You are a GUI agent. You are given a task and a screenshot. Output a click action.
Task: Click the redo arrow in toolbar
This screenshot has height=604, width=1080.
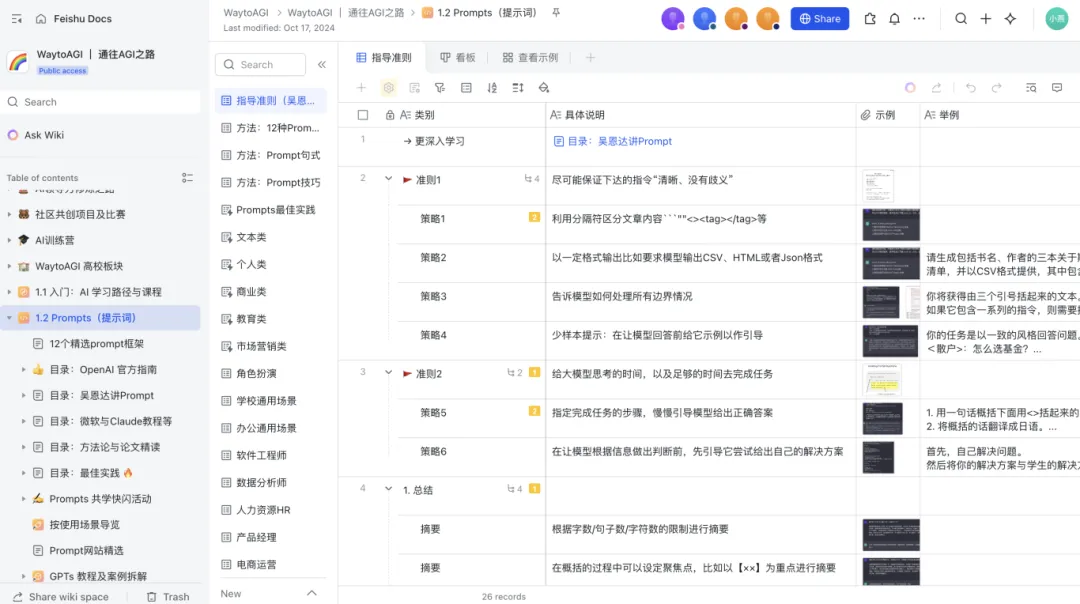click(997, 87)
